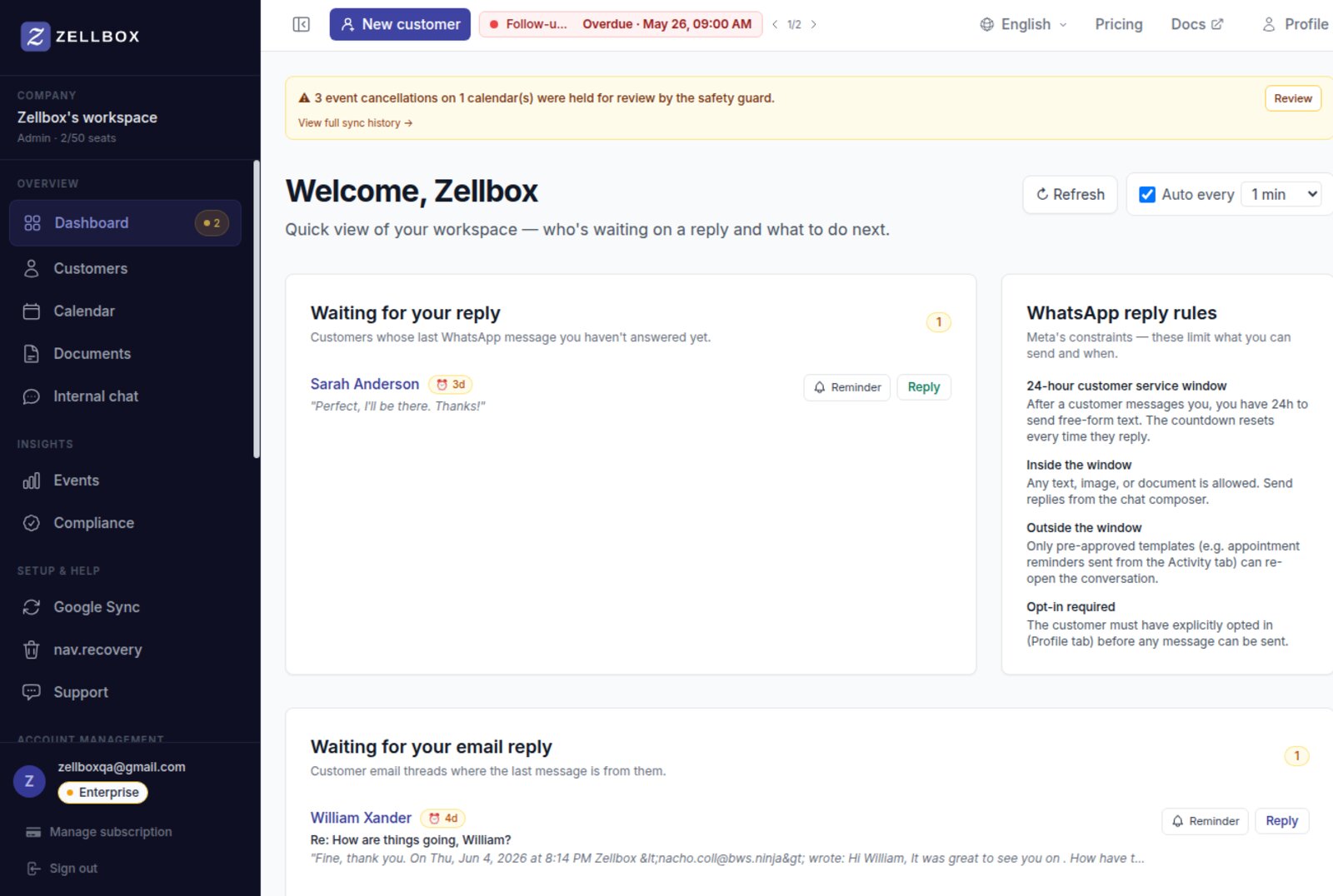Open View full sync history link
This screenshot has height=896, width=1333.
[355, 122]
